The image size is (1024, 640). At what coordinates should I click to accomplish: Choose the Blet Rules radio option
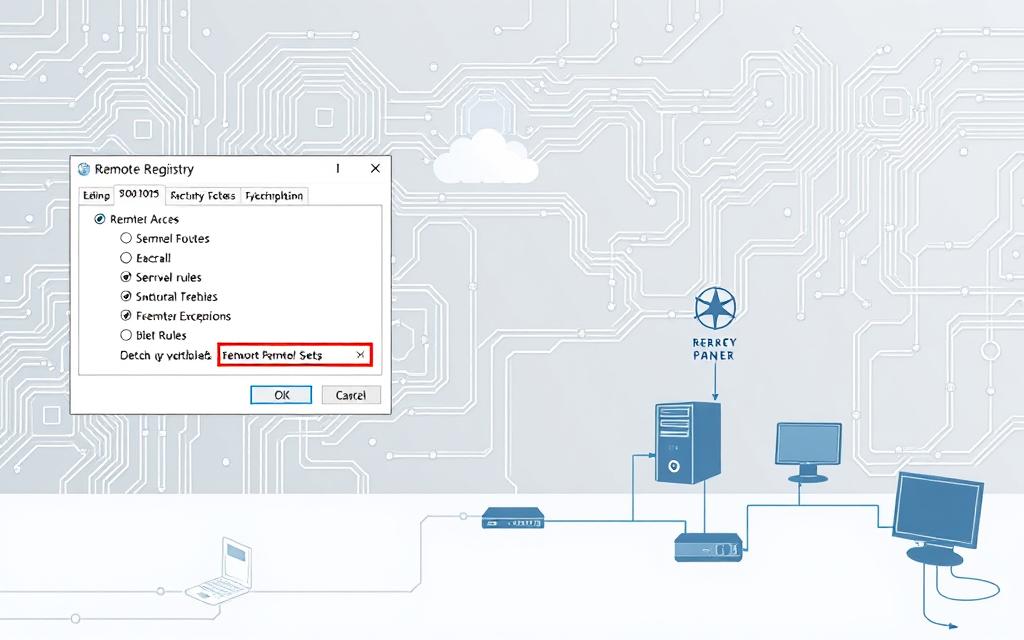(126, 335)
